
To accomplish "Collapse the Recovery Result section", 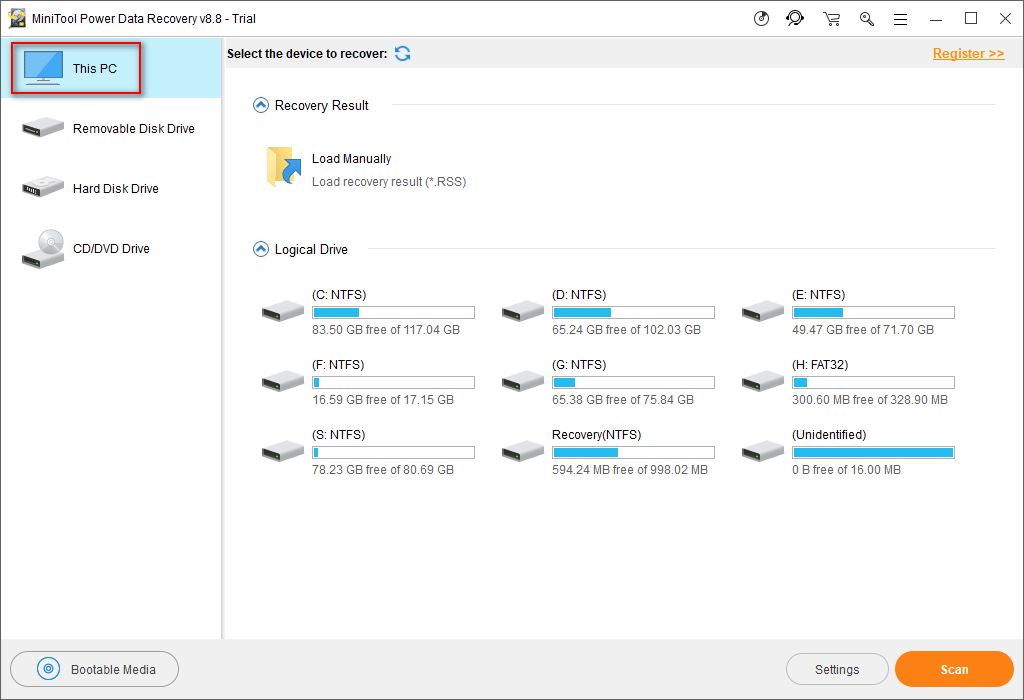I will pyautogui.click(x=261, y=105).
